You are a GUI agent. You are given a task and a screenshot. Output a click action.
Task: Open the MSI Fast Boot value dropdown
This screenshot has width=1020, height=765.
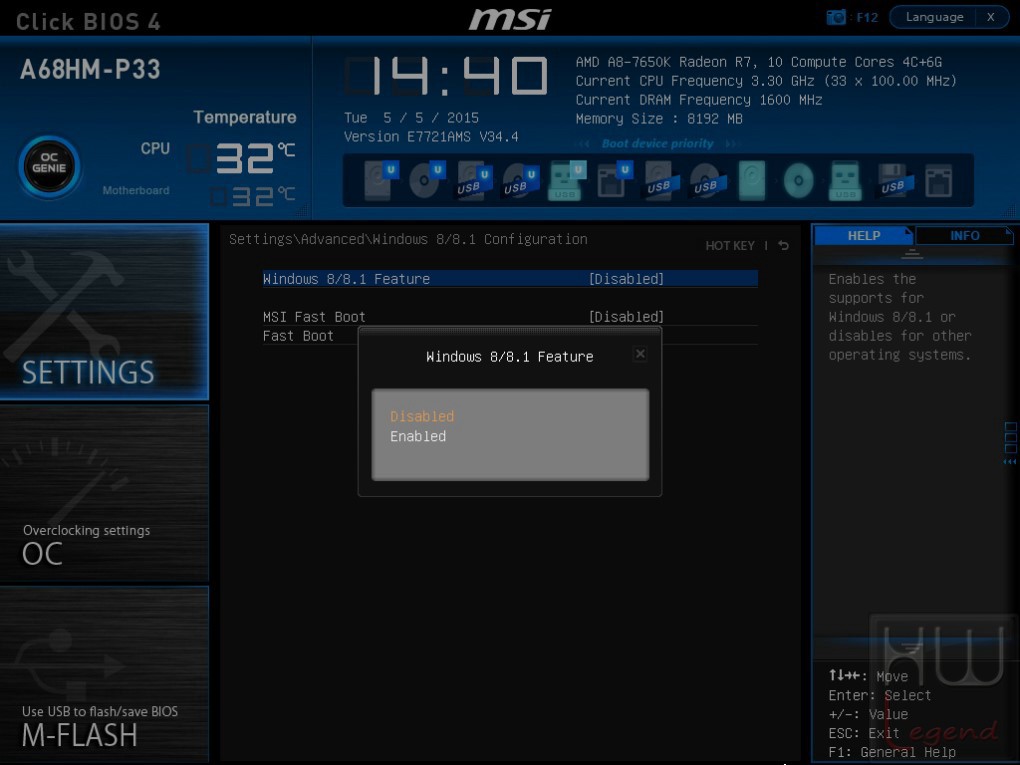(x=626, y=317)
